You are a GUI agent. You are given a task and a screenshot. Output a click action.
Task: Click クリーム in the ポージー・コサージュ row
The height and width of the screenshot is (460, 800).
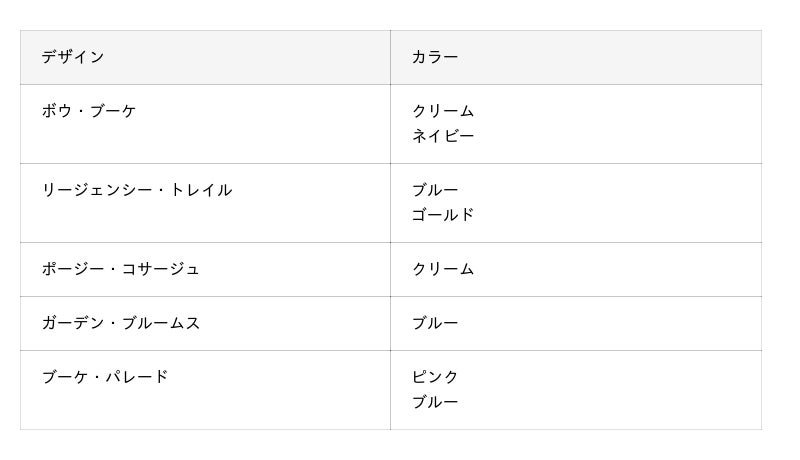pos(443,269)
